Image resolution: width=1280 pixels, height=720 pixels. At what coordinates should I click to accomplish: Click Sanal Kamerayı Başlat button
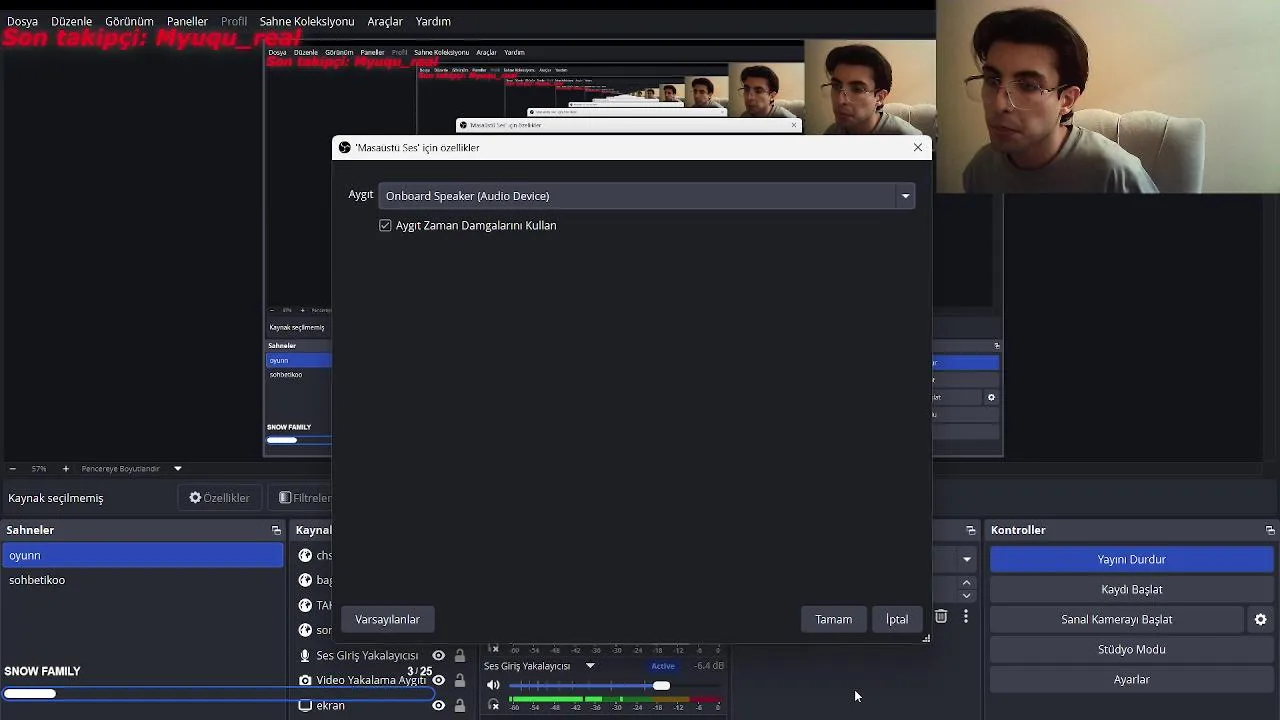(1117, 619)
